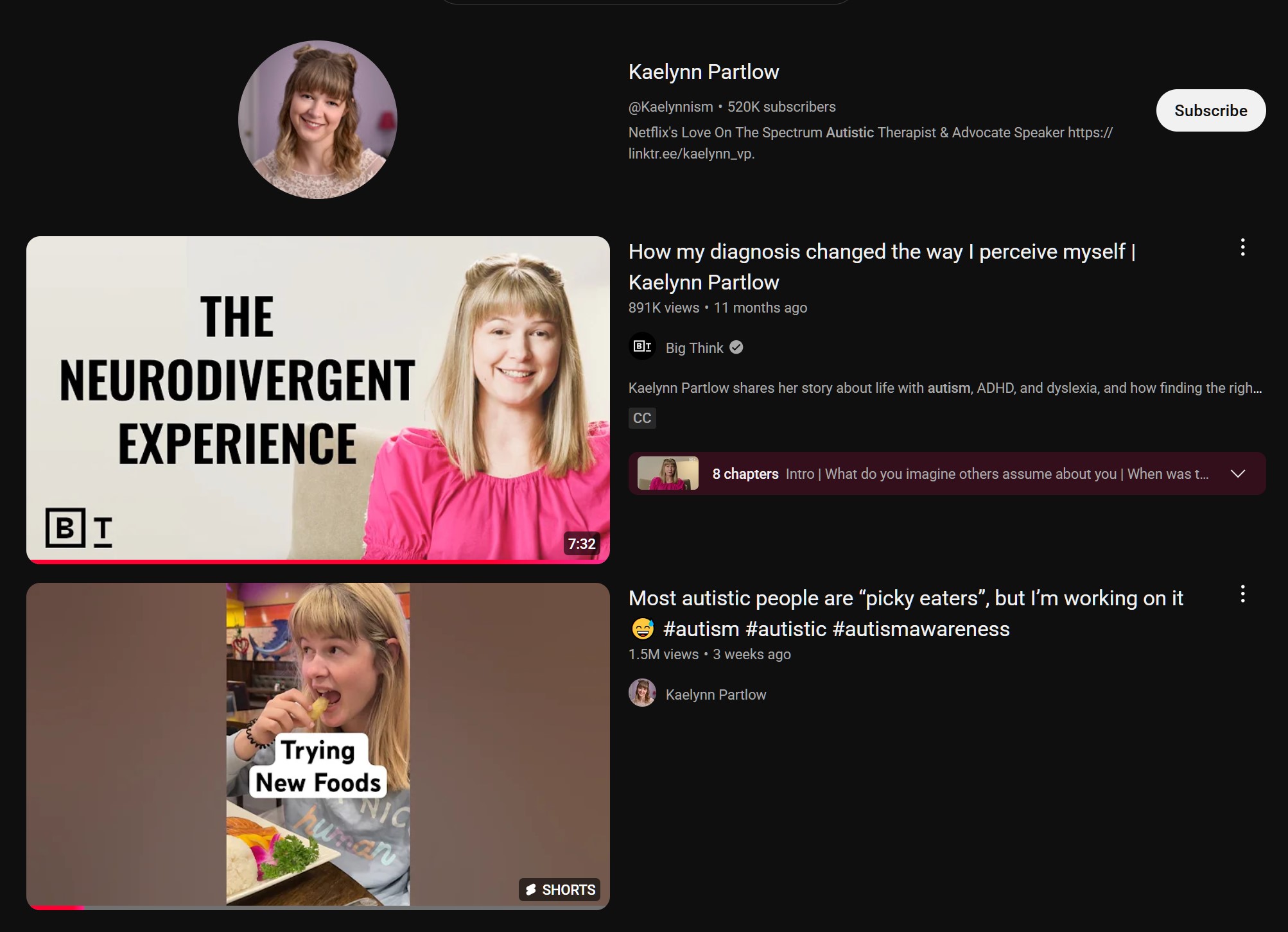Click the watch progress bar under the diagnosis video
The height and width of the screenshot is (932, 1288).
[318, 562]
